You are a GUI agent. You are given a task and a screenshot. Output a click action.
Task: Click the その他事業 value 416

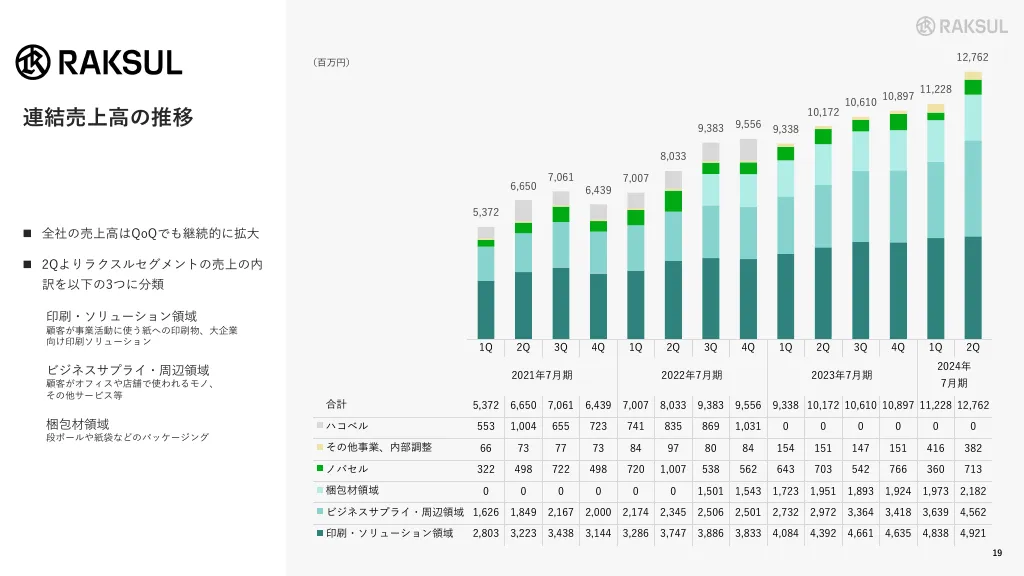pos(935,448)
